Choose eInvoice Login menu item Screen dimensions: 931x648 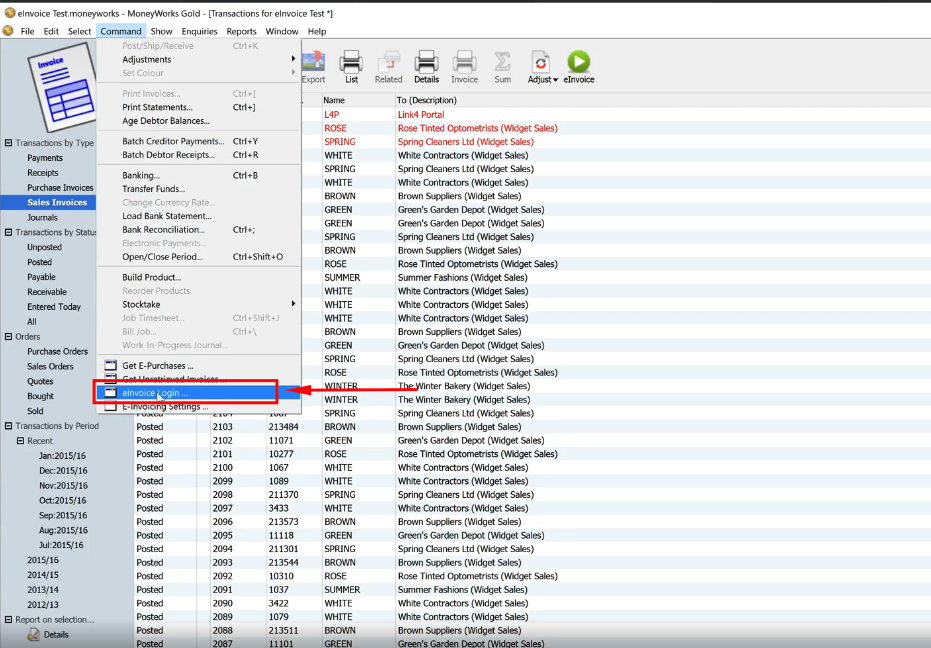[x=198, y=393]
